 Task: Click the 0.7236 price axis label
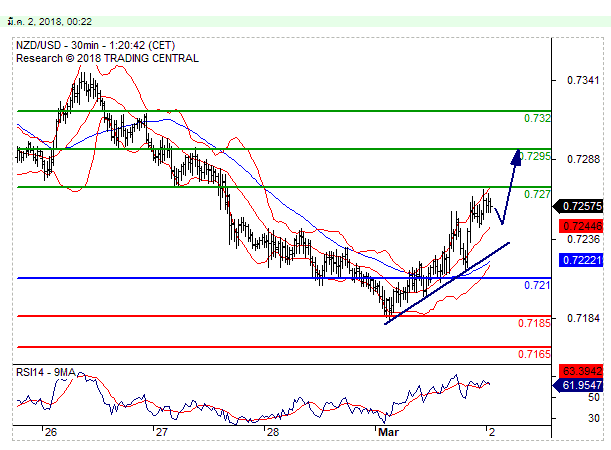coord(583,239)
